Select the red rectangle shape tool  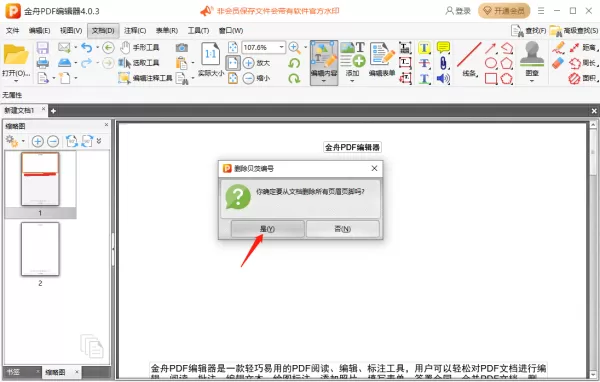pos(491,78)
